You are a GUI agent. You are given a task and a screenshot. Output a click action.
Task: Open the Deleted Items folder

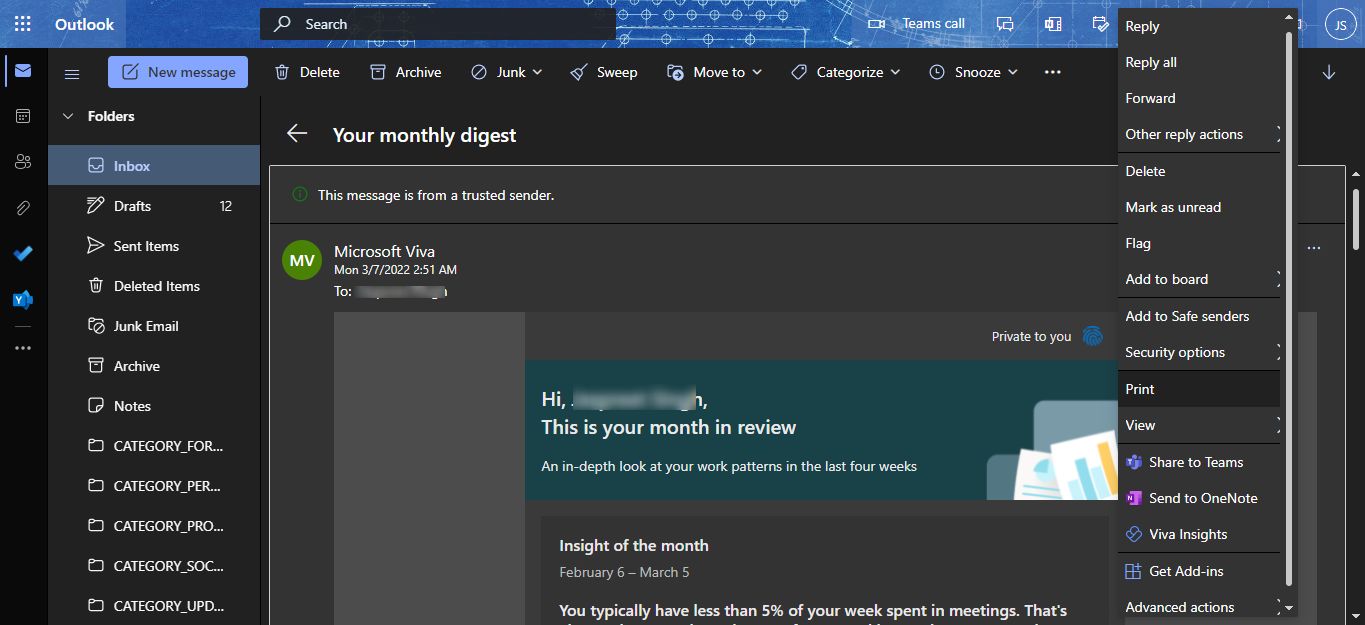(154, 286)
